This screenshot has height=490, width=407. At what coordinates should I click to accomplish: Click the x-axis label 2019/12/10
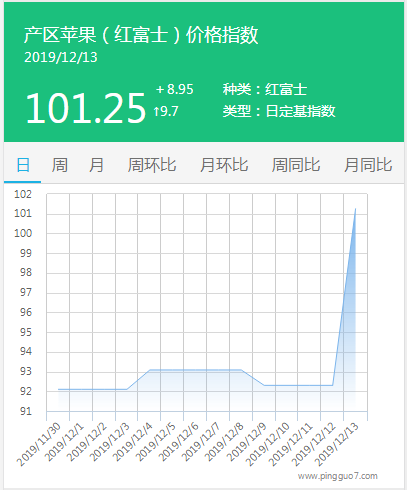coord(269,444)
